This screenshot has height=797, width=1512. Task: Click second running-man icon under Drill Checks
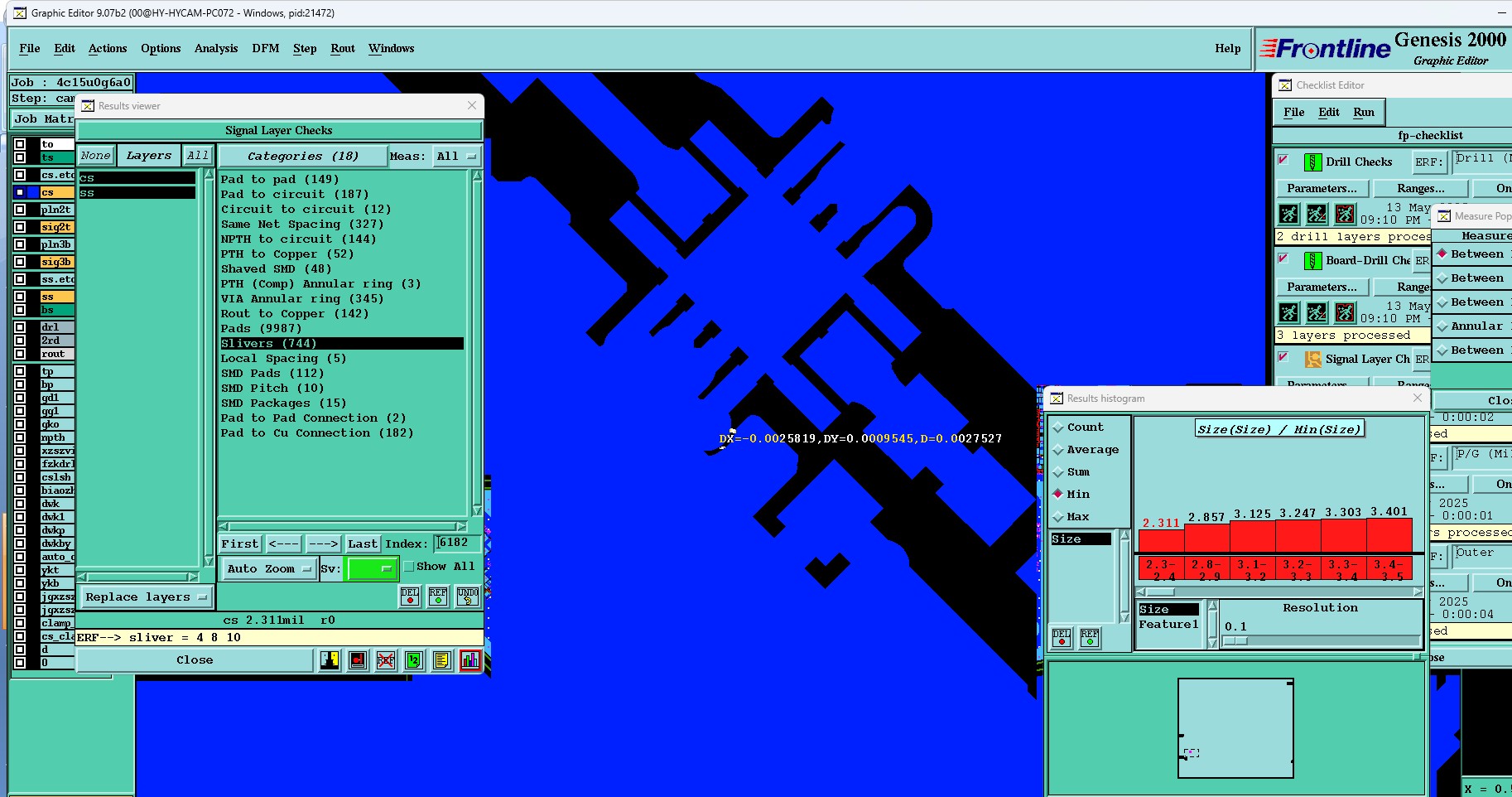click(1317, 215)
